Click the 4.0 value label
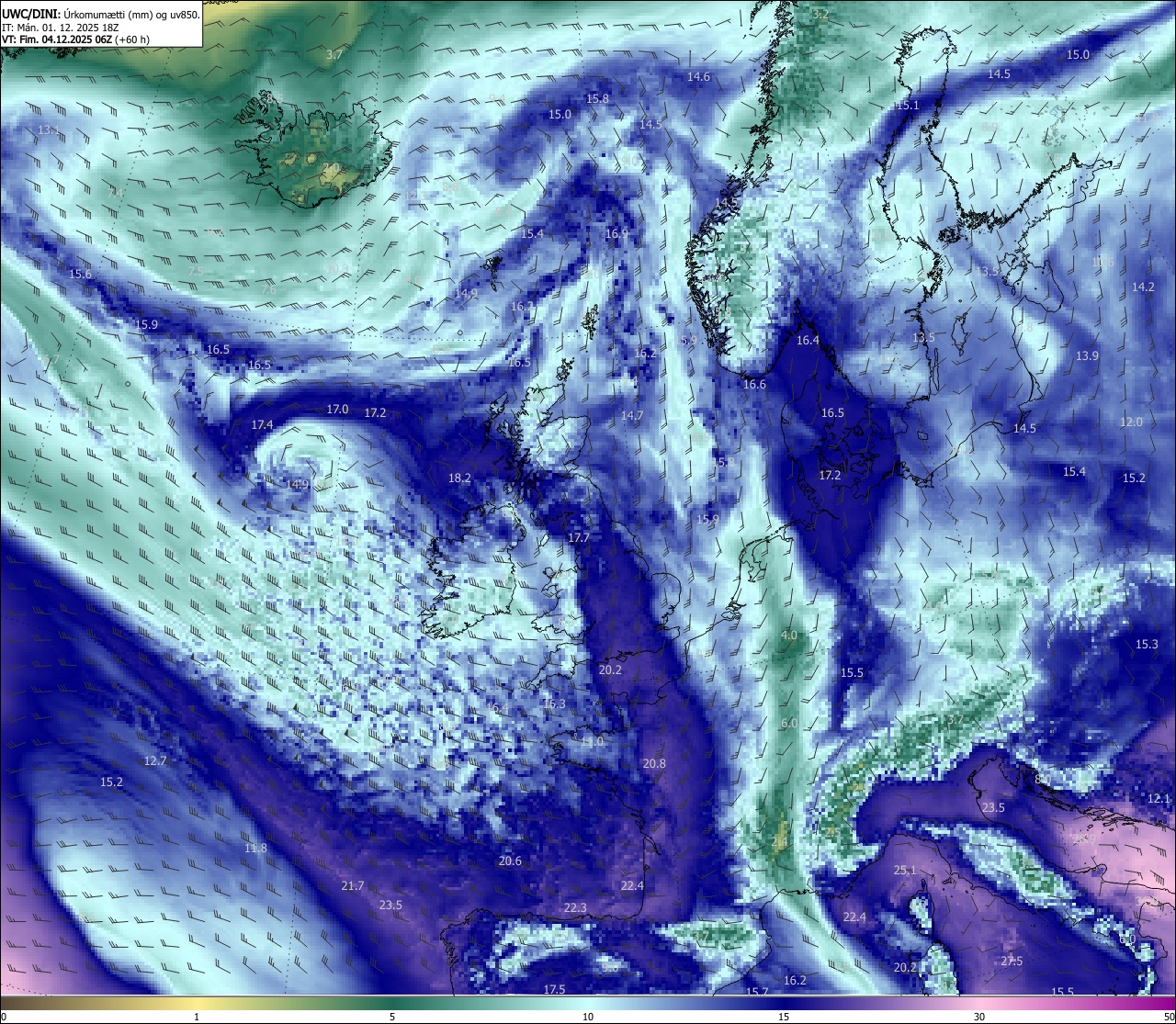 coord(788,635)
